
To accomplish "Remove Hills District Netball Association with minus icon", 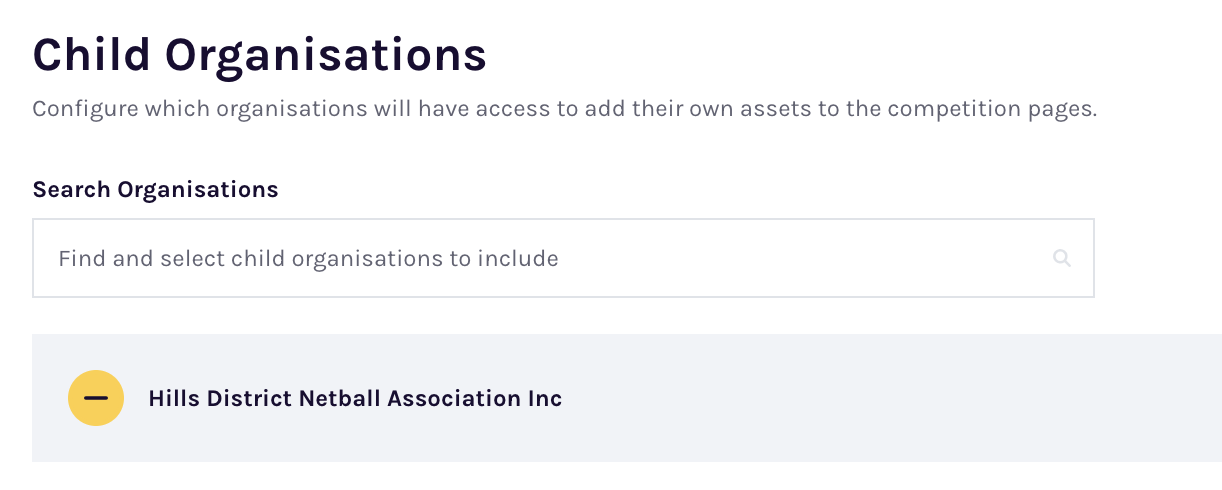I will [x=96, y=398].
